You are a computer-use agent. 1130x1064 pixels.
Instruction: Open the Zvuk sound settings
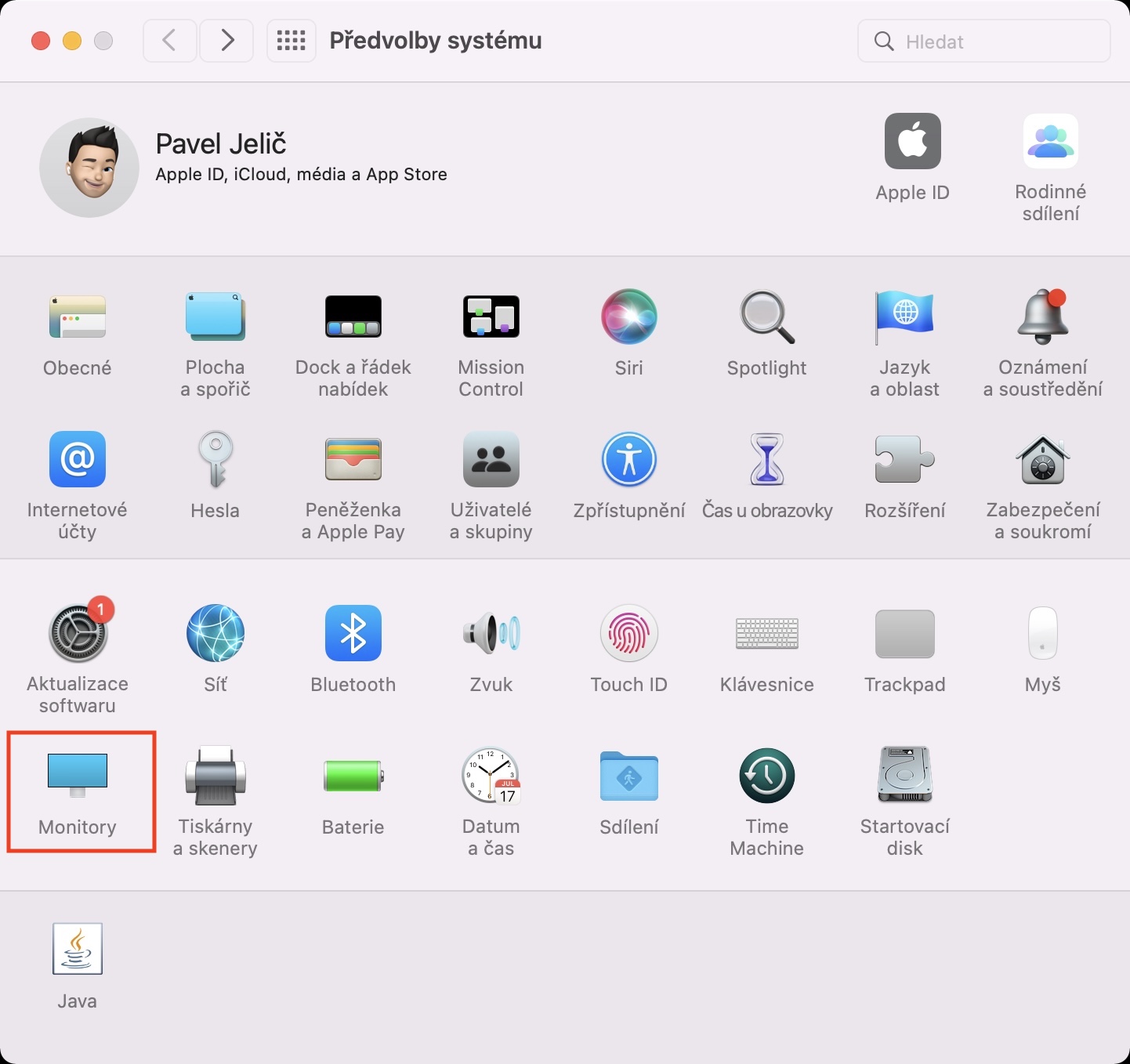pos(491,633)
